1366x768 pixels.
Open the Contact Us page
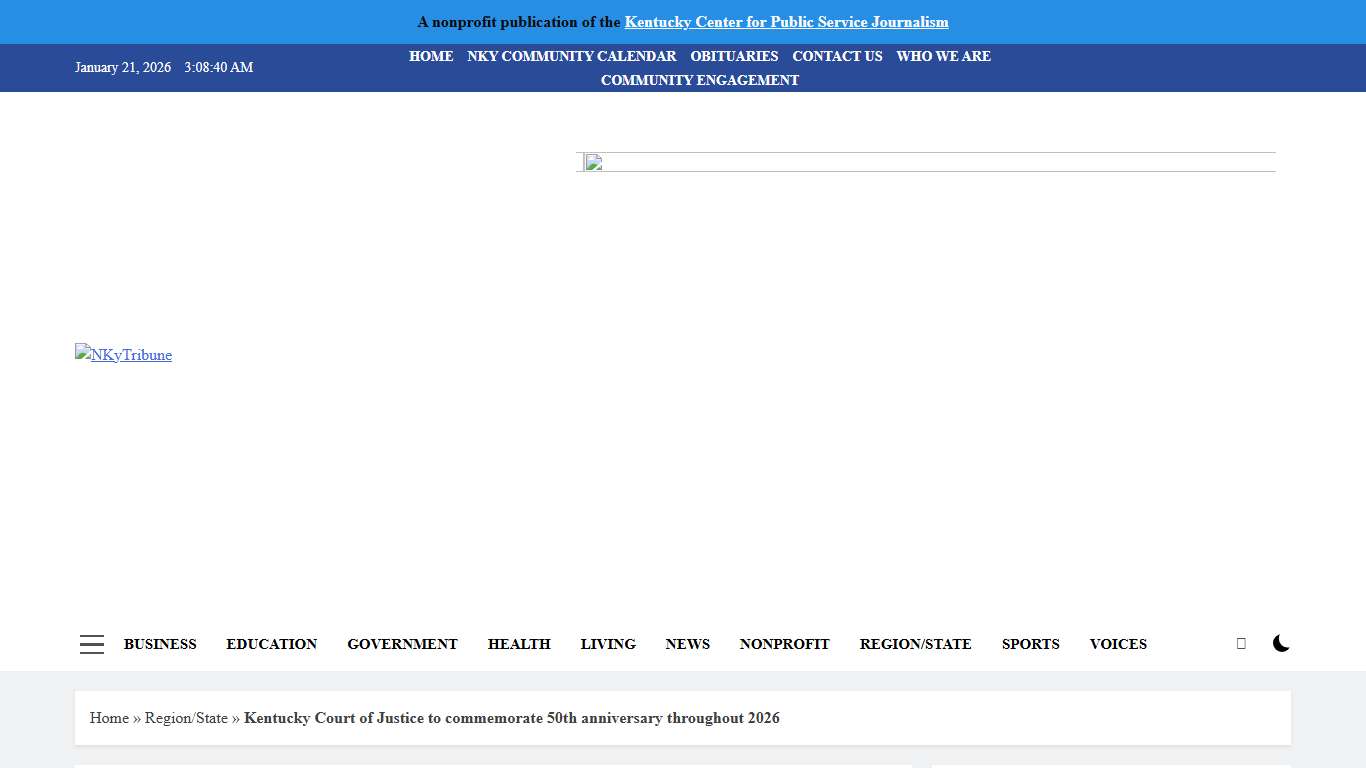[837, 56]
